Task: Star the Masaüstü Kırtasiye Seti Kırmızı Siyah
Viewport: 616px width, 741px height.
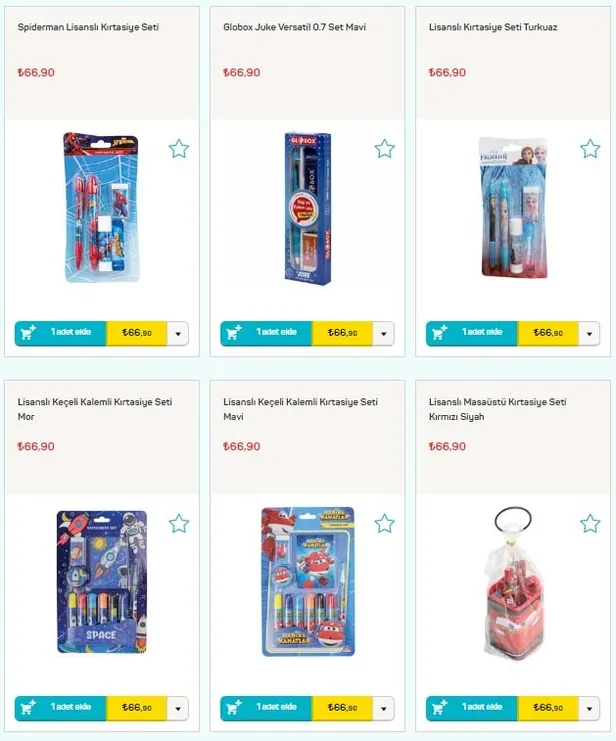Action: tap(590, 524)
